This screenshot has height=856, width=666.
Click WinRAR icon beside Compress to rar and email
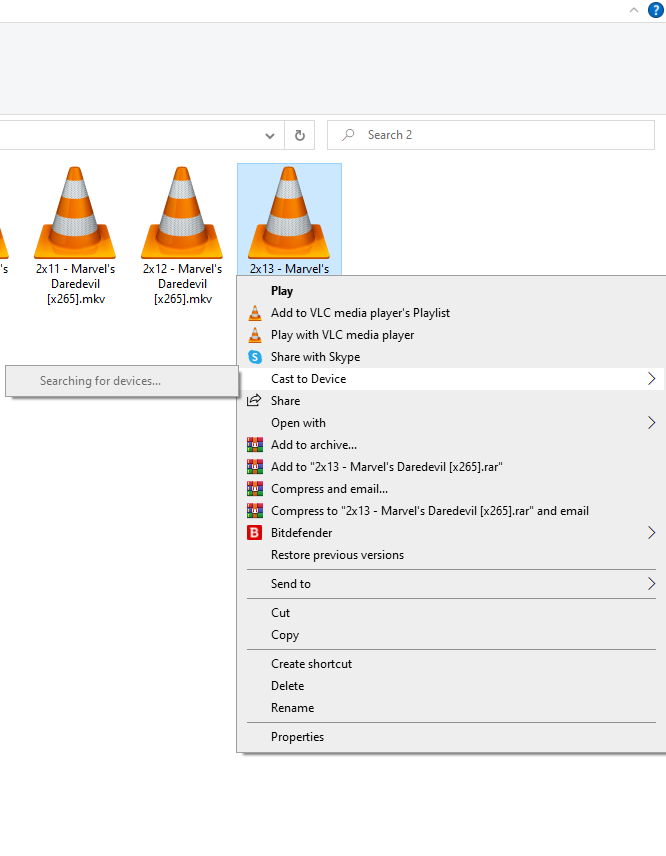[x=255, y=511]
